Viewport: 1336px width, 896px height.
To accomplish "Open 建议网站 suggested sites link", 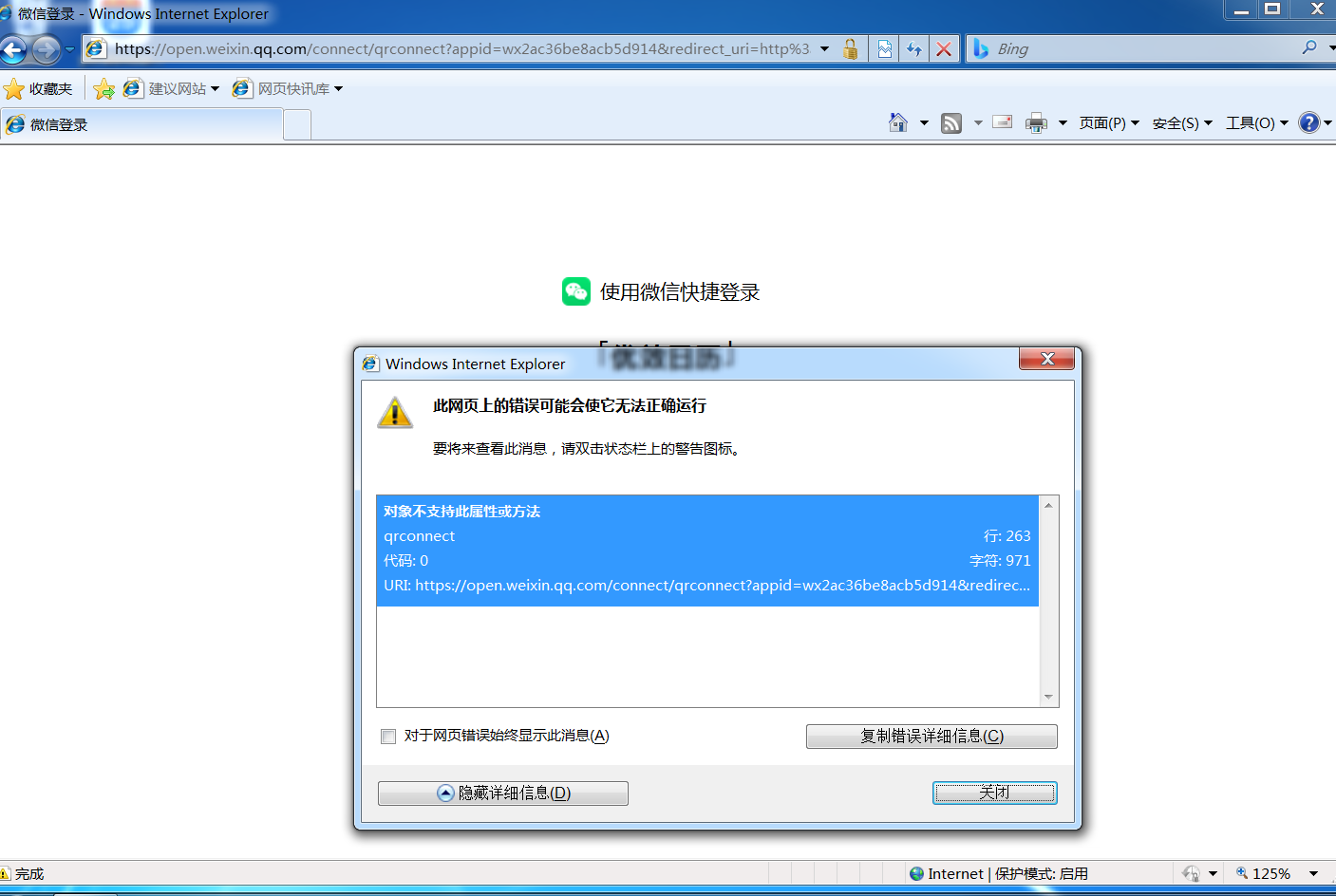I will click(x=171, y=88).
